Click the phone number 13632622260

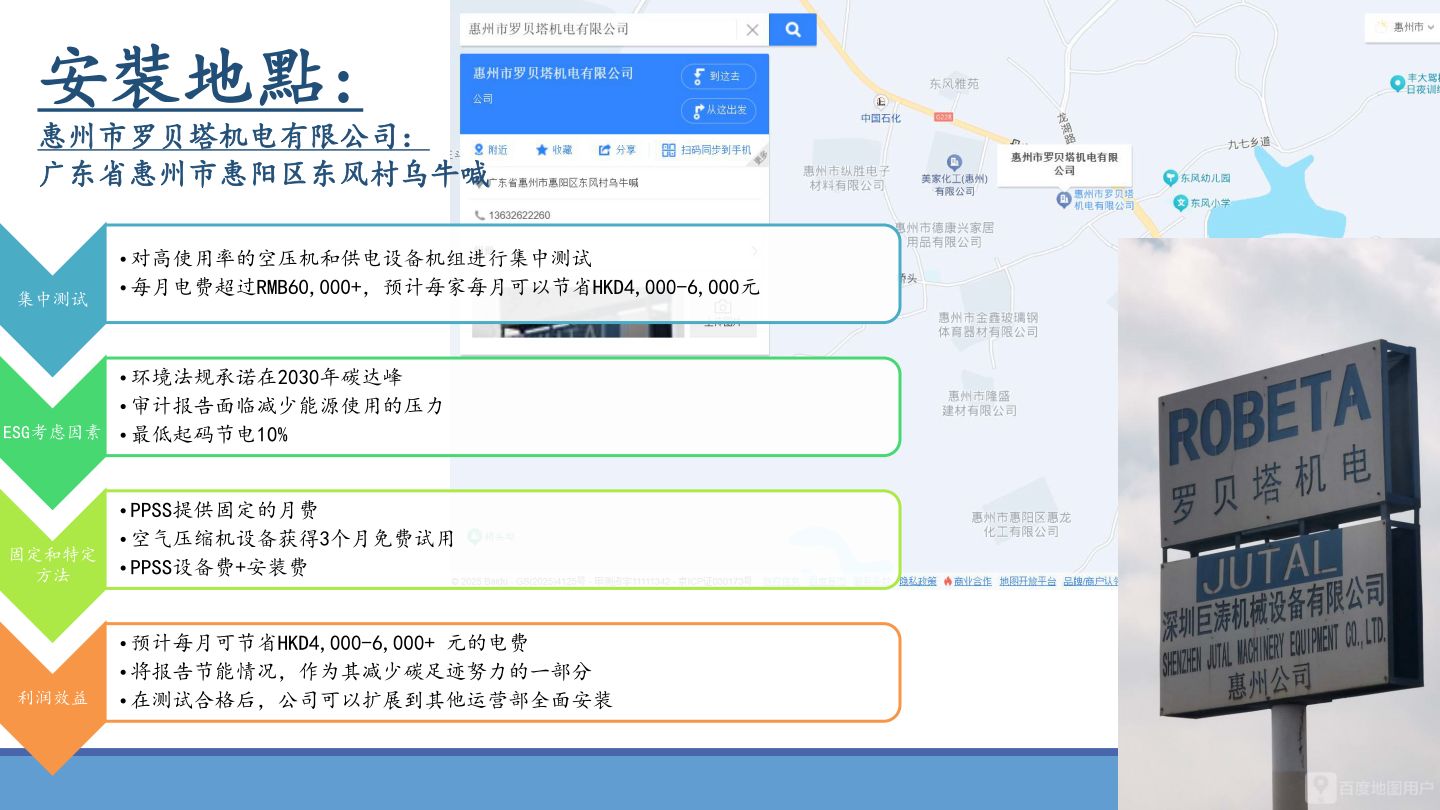(519, 215)
